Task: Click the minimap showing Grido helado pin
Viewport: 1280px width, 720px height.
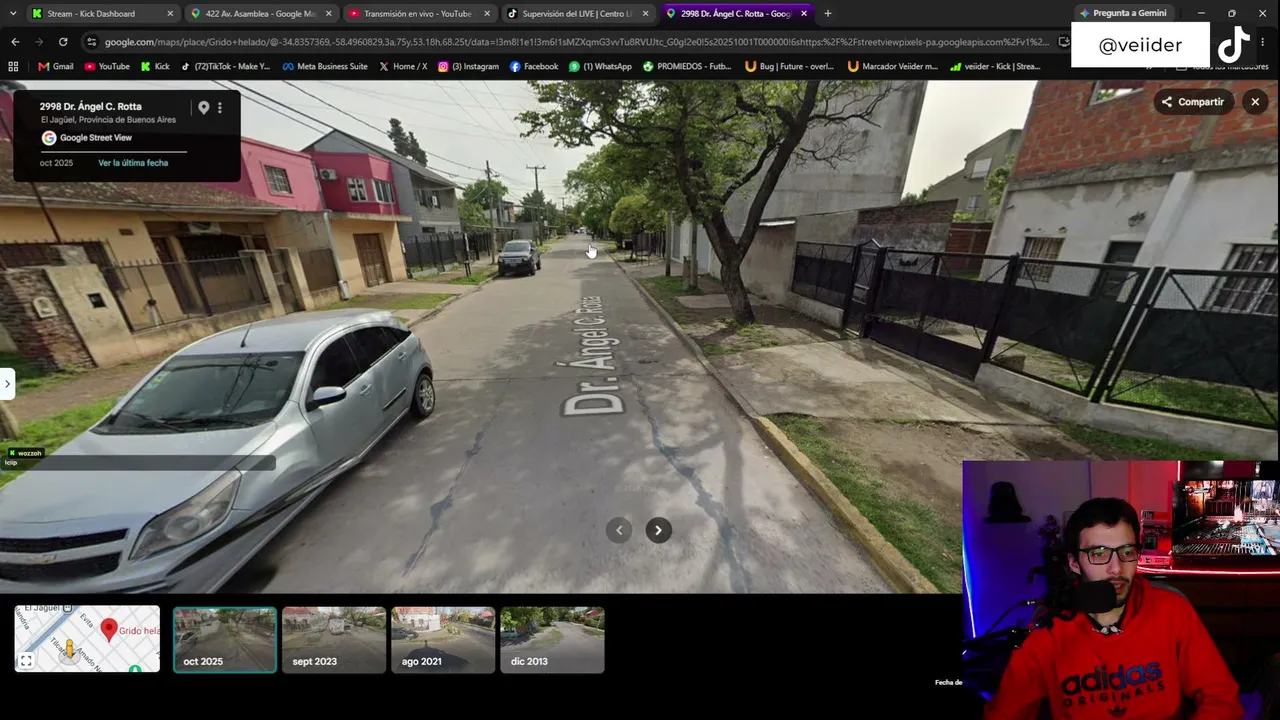Action: pyautogui.click(x=87, y=639)
